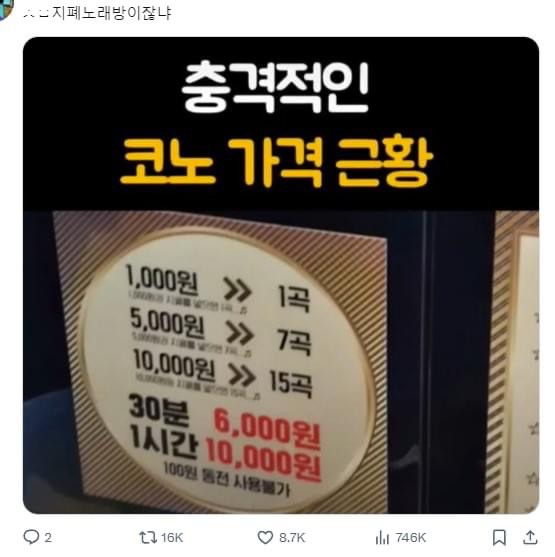Click the red 10,000원 hourly price
This screenshot has width=555, height=557.
tap(264, 459)
